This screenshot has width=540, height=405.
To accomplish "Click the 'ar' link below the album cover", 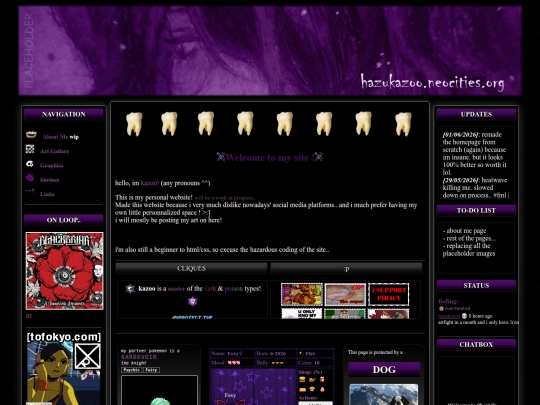I will [x=29, y=315].
